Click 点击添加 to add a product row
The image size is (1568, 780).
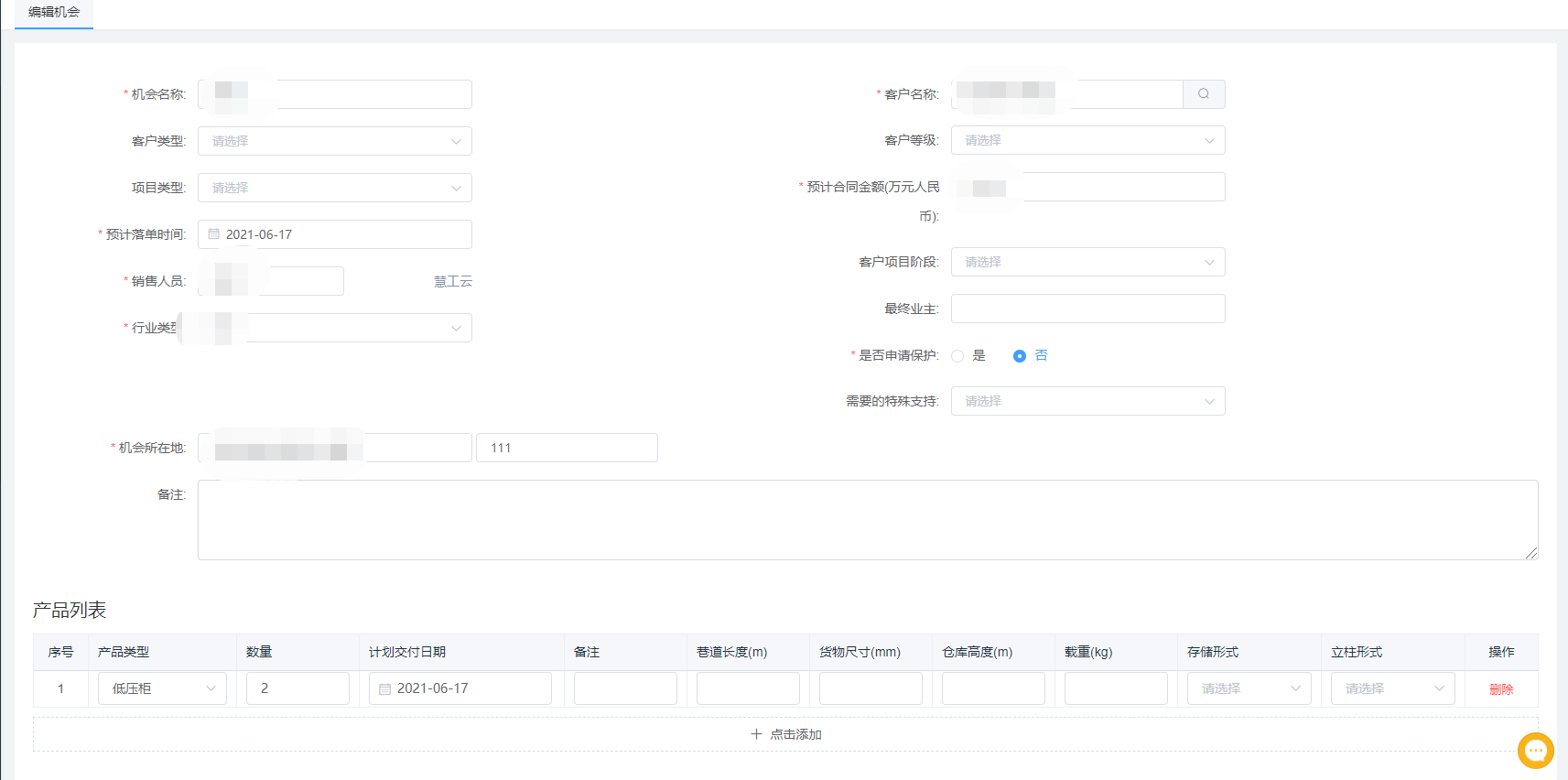pyautogui.click(x=795, y=734)
